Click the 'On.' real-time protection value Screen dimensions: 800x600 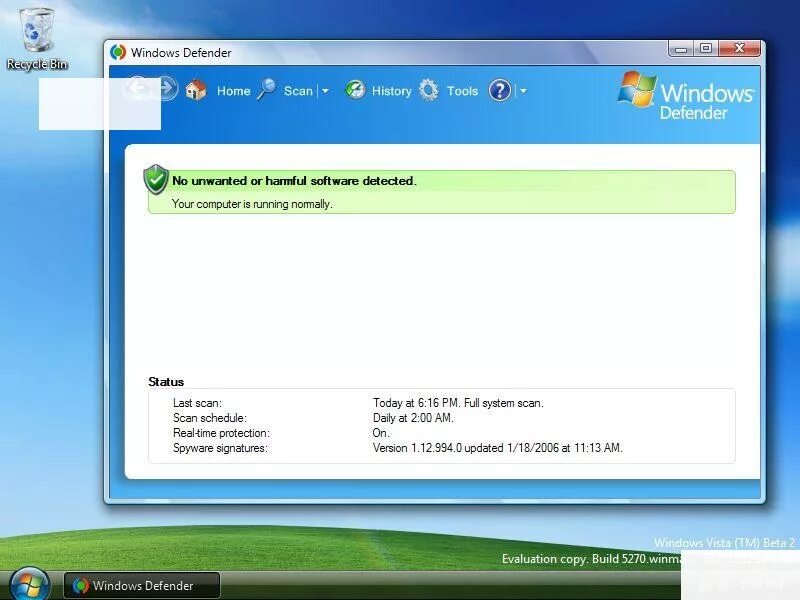(x=381, y=433)
